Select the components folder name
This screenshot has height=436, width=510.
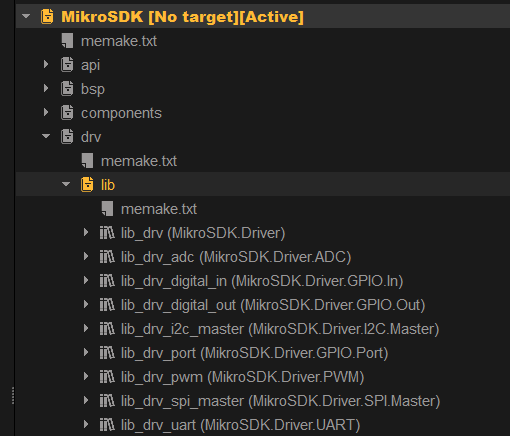point(121,114)
